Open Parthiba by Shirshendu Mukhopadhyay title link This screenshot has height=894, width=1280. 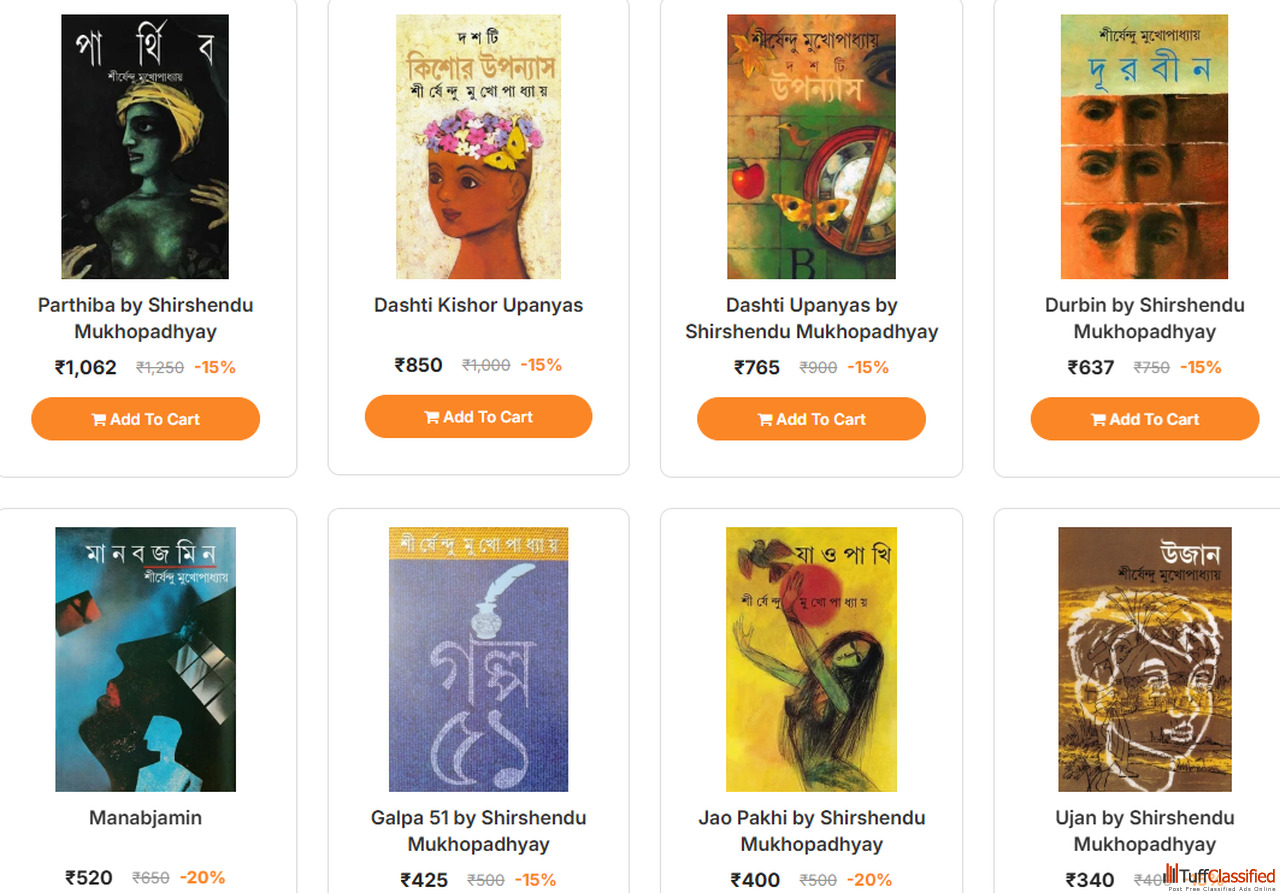pos(146,318)
